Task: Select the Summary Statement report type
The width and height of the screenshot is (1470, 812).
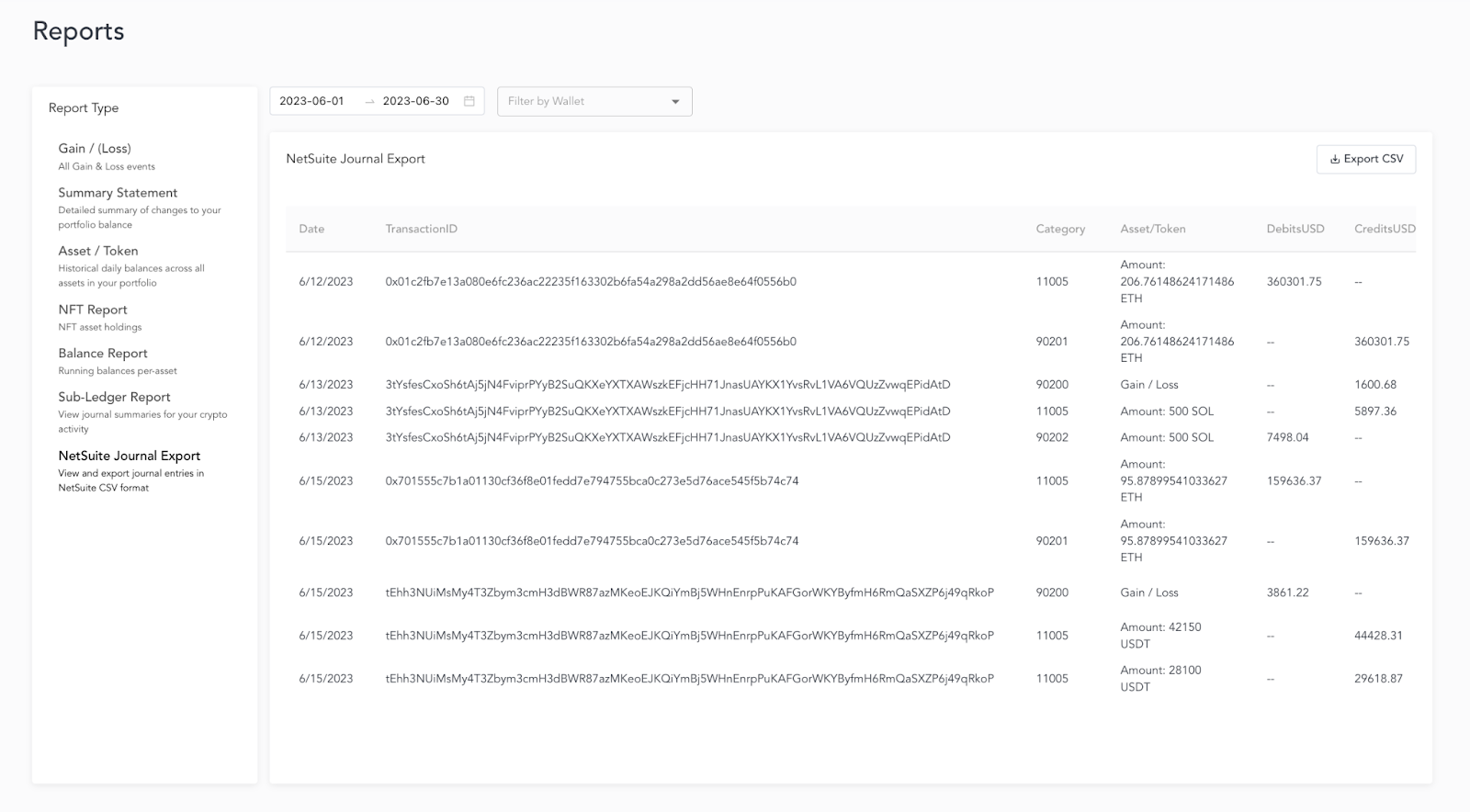Action: coord(118,193)
